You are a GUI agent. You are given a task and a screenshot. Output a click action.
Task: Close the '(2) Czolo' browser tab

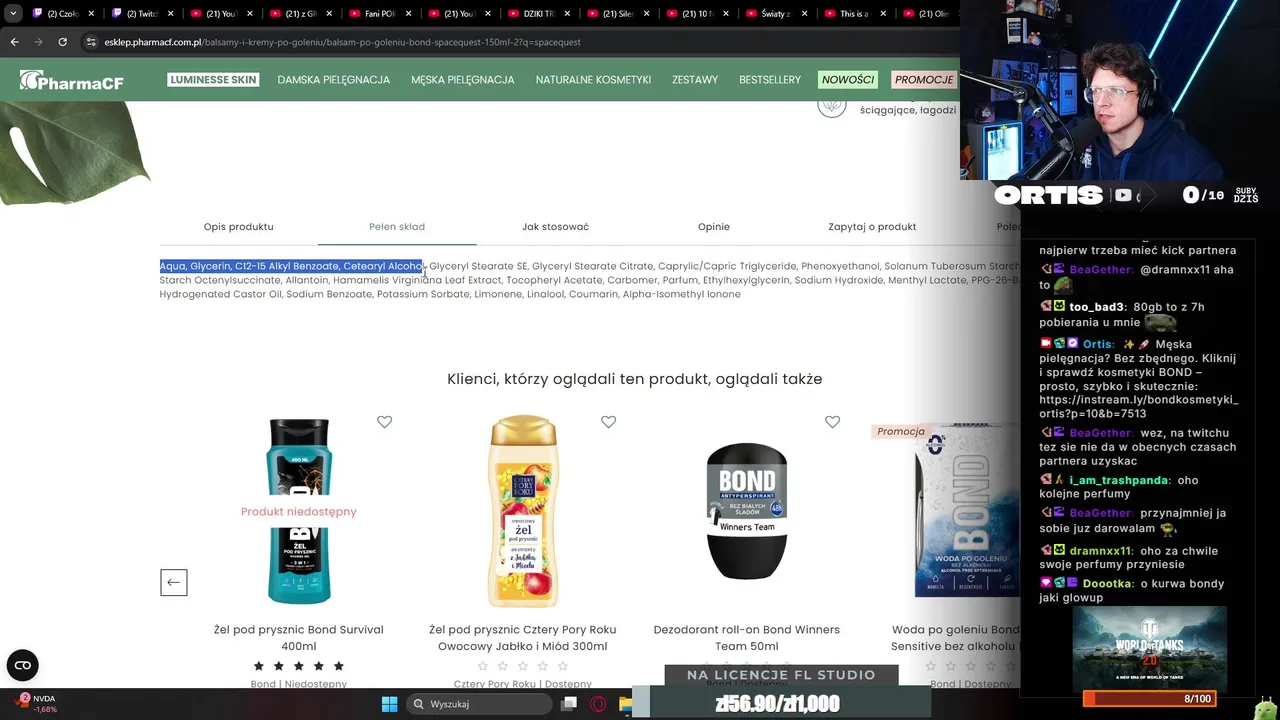click(x=91, y=14)
